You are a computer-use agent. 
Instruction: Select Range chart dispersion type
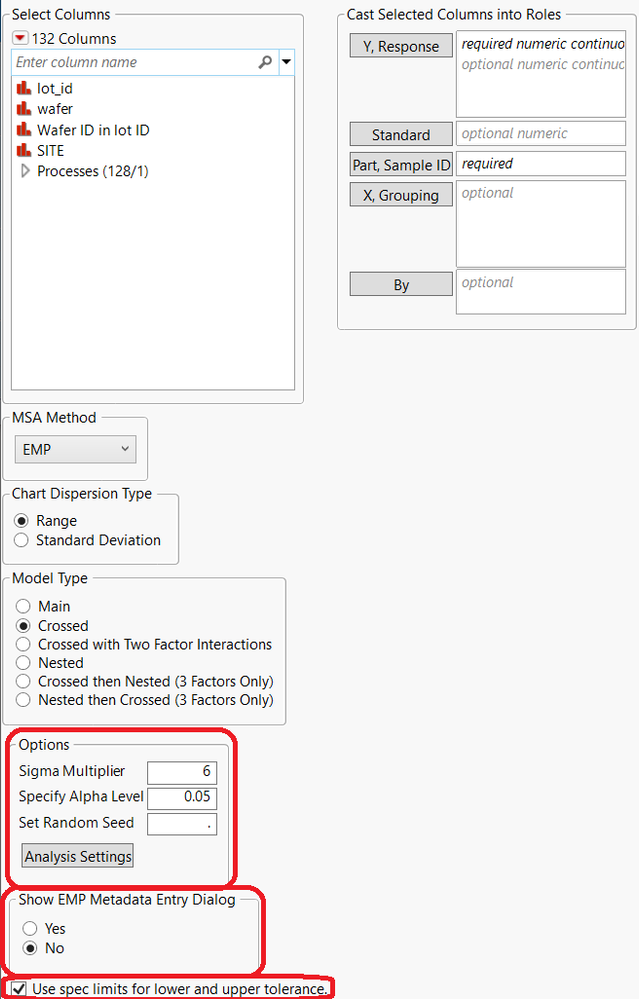(22, 521)
